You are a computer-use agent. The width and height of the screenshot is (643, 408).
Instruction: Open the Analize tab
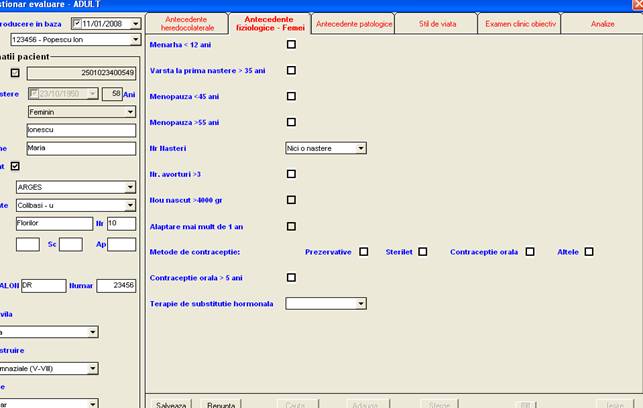pyautogui.click(x=602, y=24)
